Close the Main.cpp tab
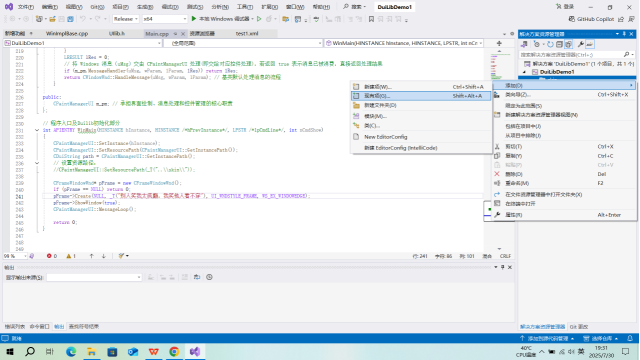 click(183, 34)
